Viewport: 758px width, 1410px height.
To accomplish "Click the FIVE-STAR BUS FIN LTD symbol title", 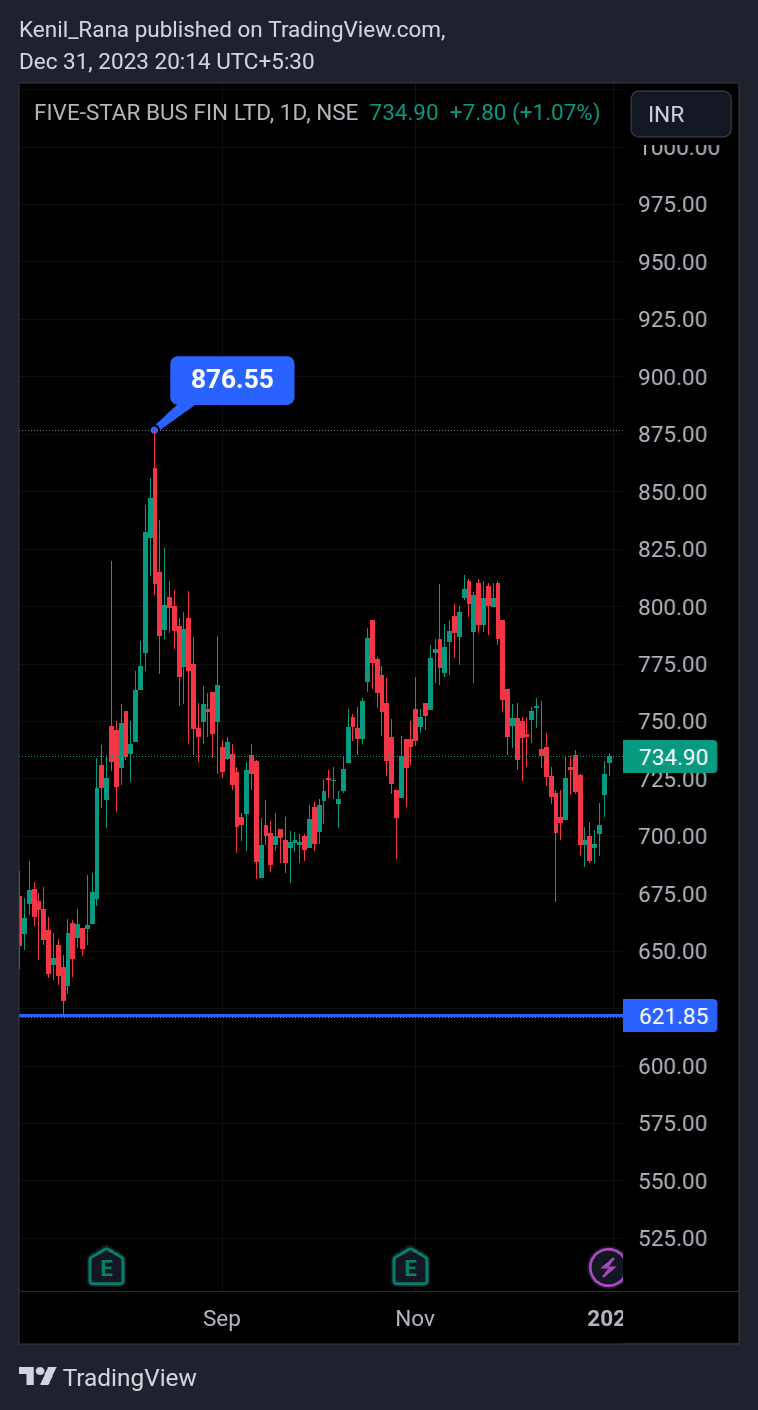I will [x=152, y=113].
